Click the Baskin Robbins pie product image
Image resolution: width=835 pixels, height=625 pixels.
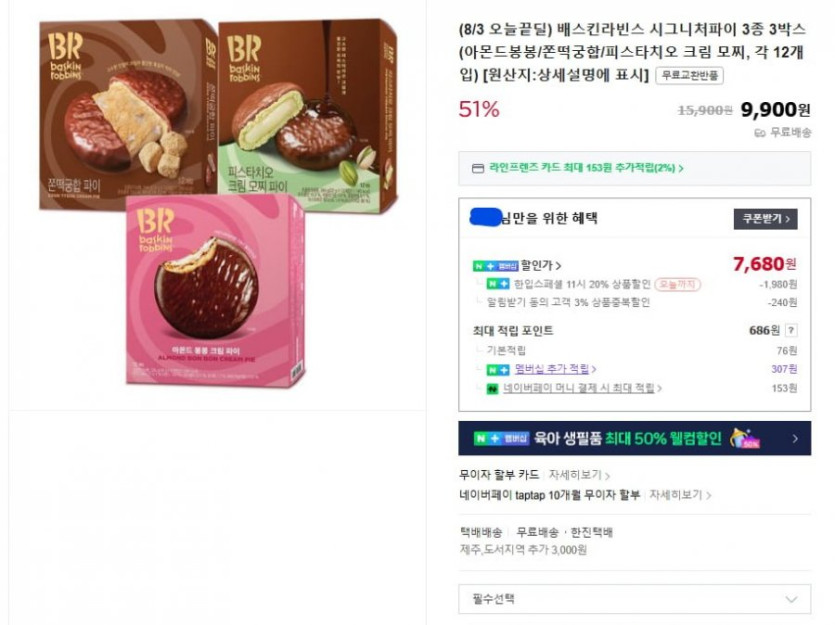[x=218, y=203]
